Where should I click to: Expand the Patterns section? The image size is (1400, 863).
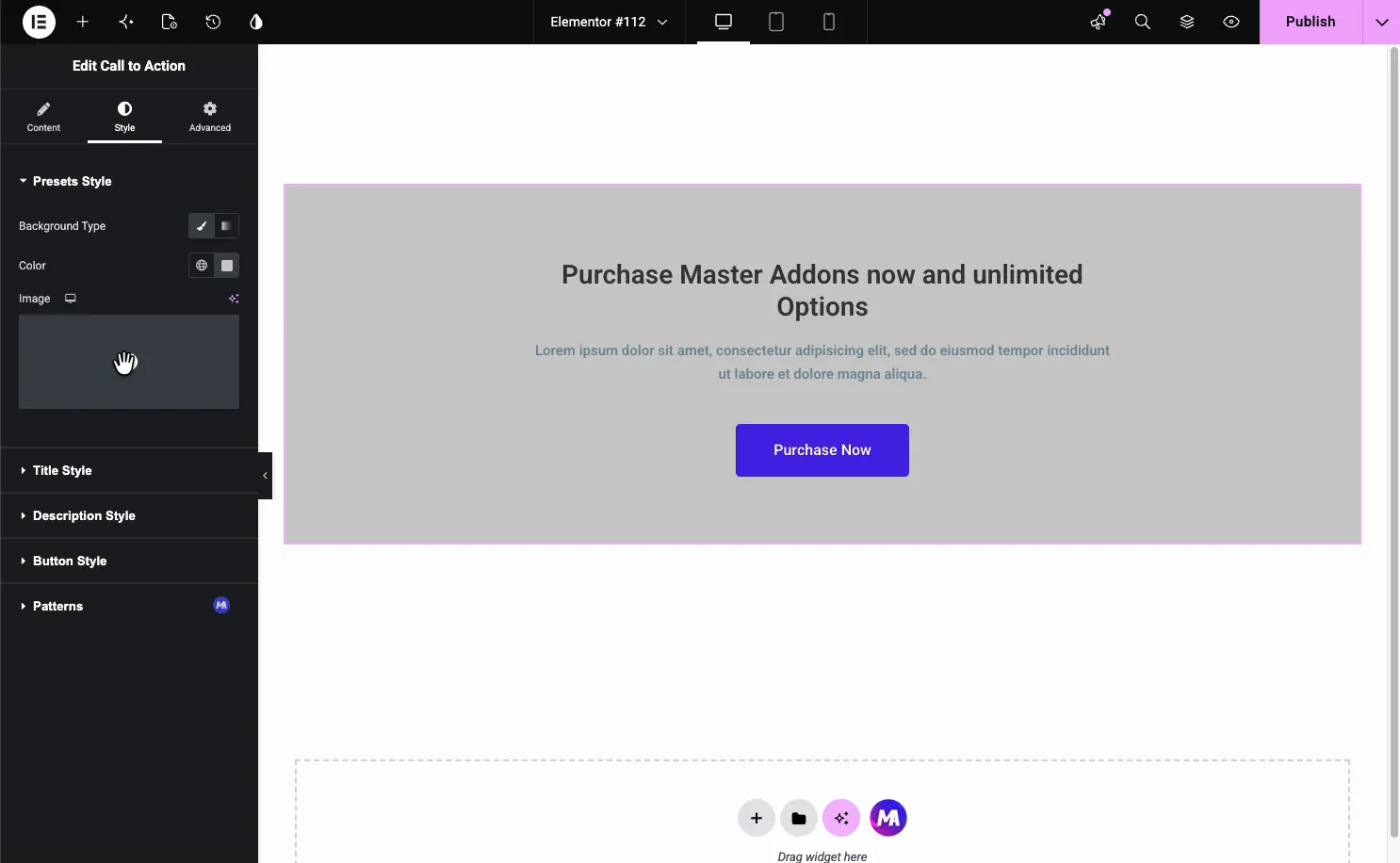coord(129,606)
